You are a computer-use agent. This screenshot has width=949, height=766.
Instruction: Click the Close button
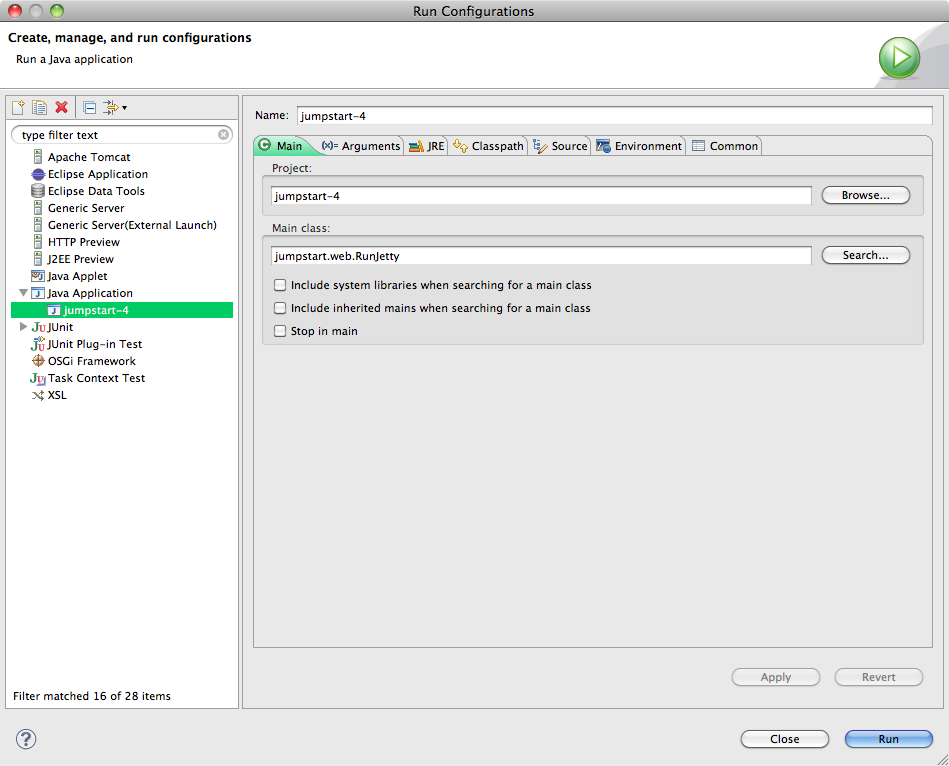(784, 739)
